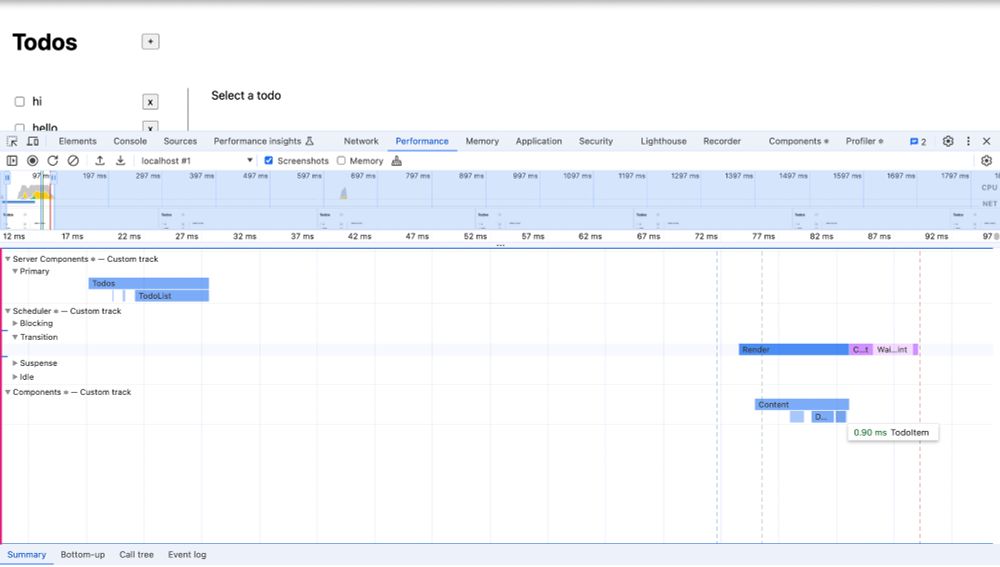Select the Performance tab
Image resolution: width=1000 pixels, height=567 pixels.
pyautogui.click(x=422, y=142)
